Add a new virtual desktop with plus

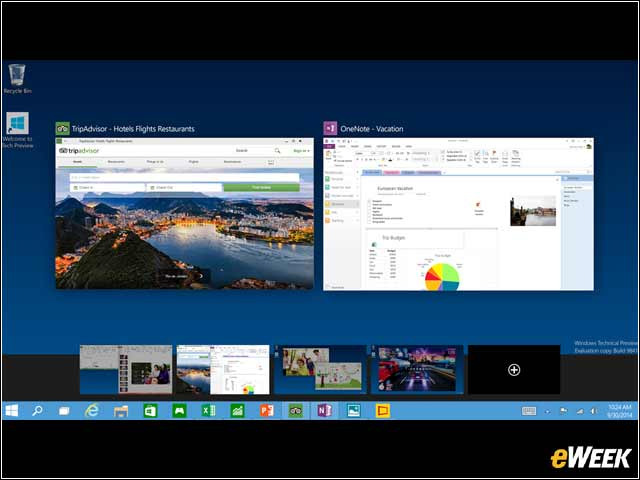click(x=514, y=370)
